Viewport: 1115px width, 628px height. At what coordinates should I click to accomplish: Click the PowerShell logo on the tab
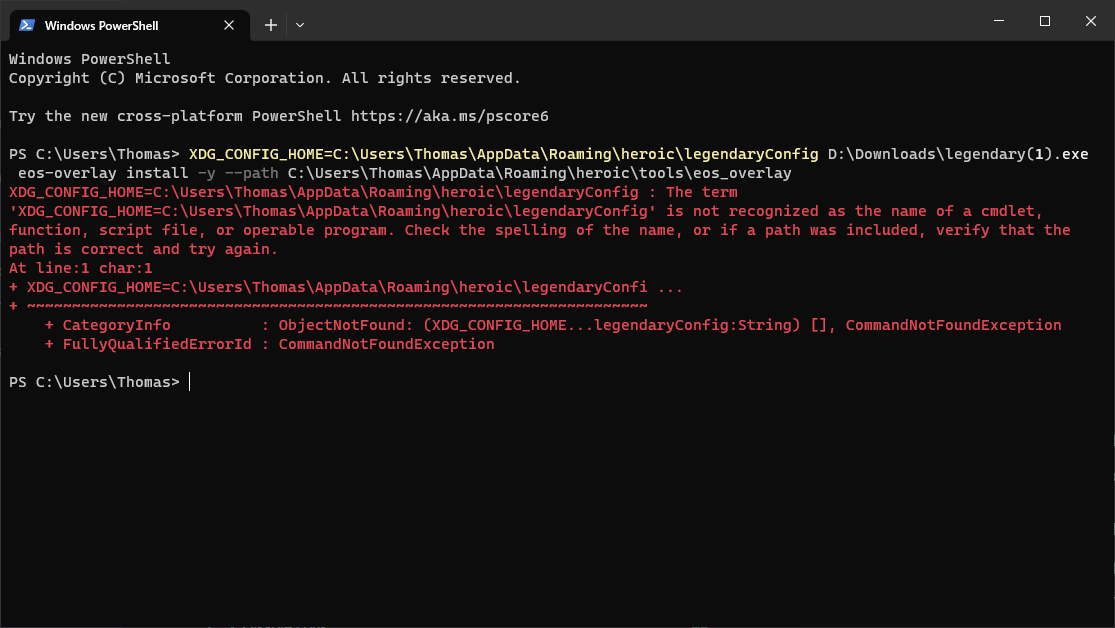pyautogui.click(x=26, y=25)
